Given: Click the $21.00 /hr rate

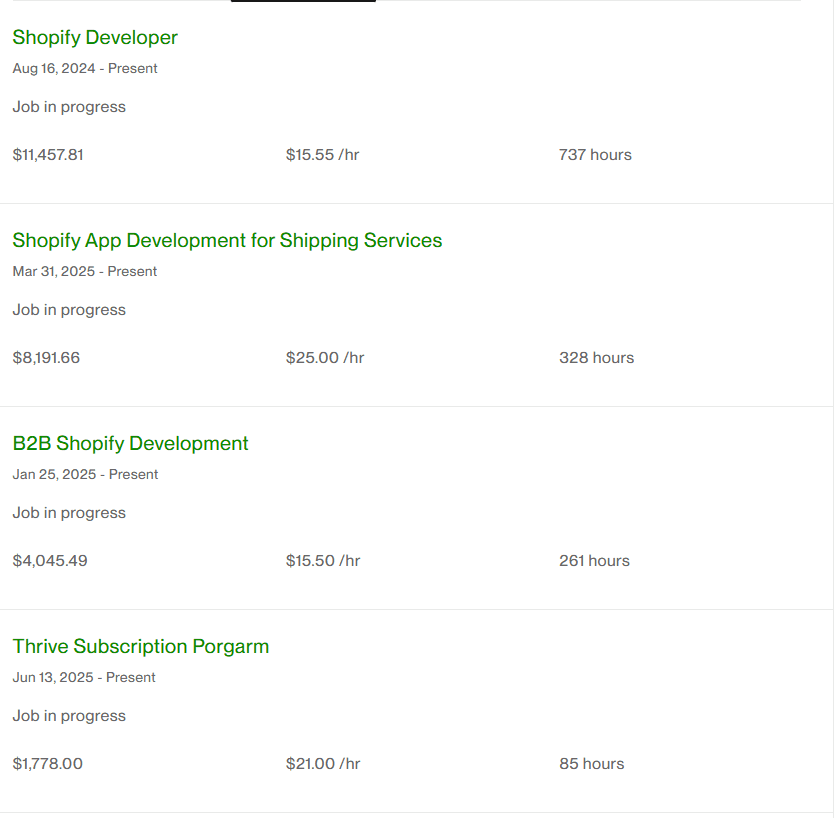Looking at the screenshot, I should [323, 764].
